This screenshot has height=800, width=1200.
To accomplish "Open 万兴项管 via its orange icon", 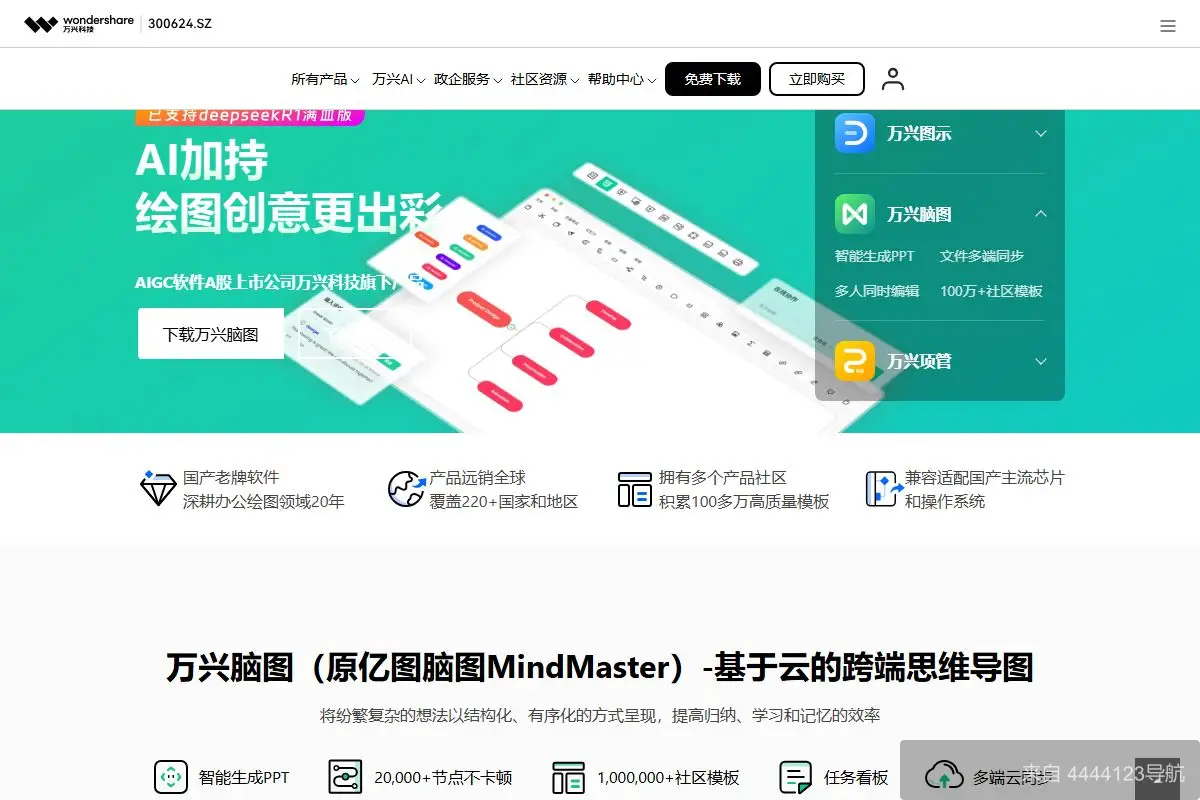I will click(853, 361).
